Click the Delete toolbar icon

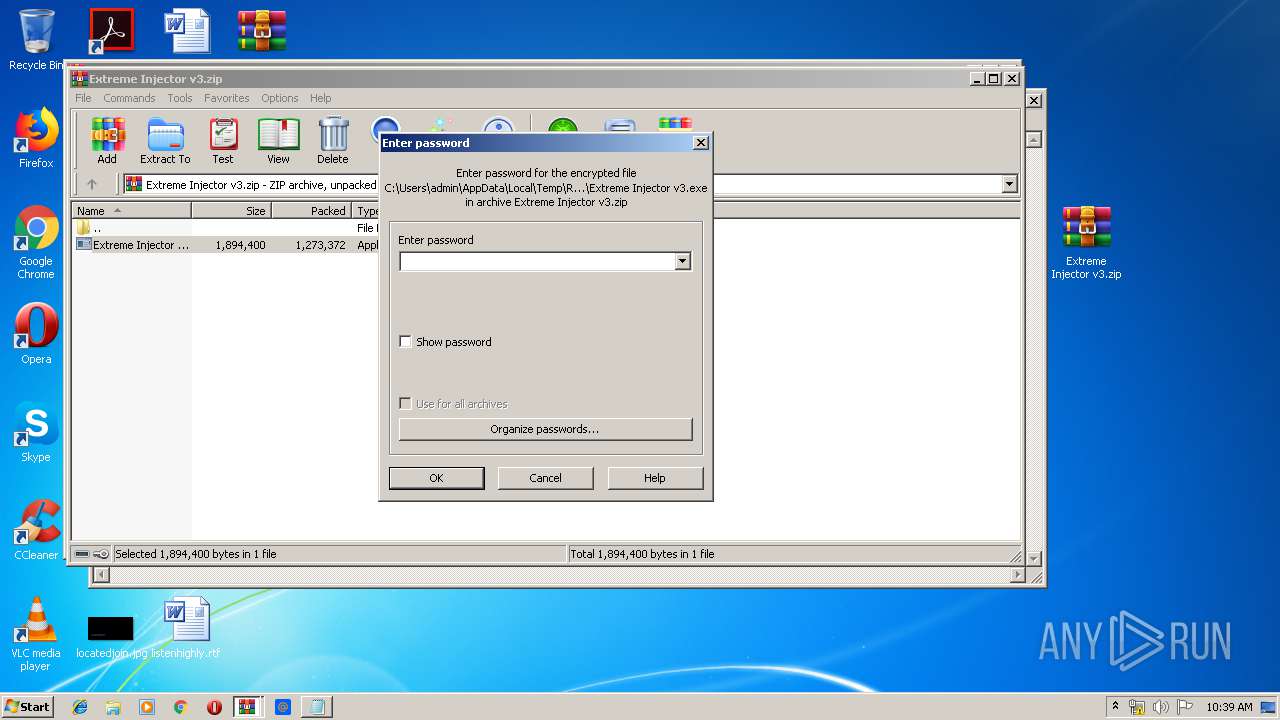333,140
